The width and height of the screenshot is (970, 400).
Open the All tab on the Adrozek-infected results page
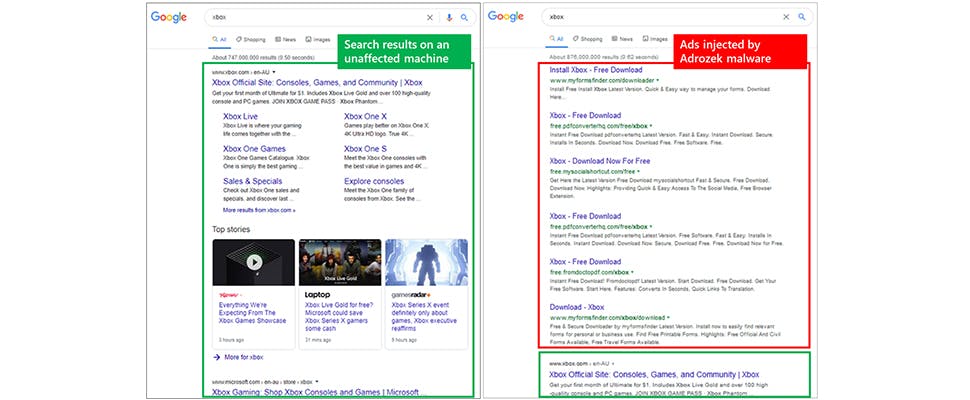click(x=556, y=39)
